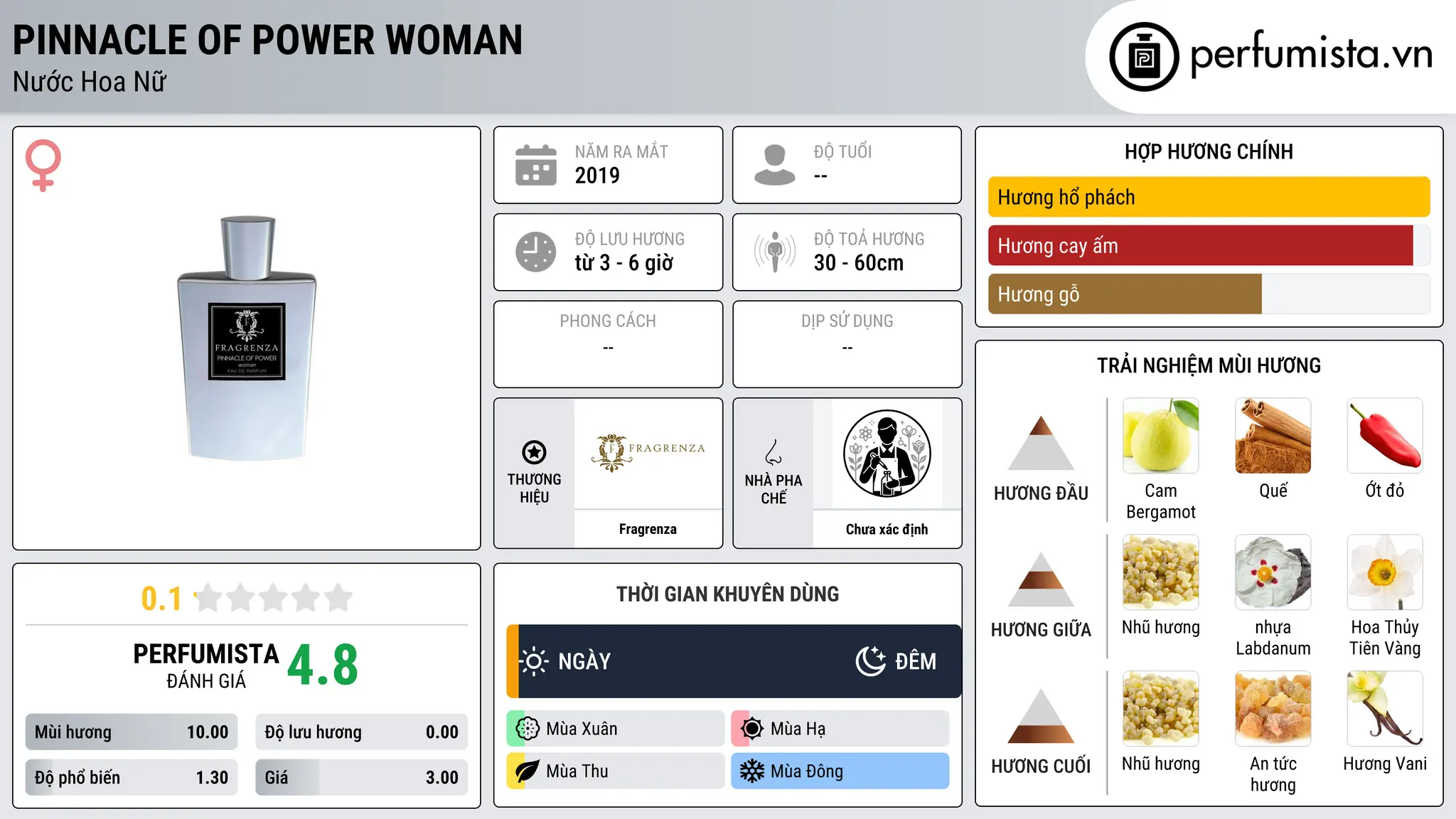Click the Hương đầu pyramid icon
The width and height of the screenshot is (1456, 819).
[1042, 442]
